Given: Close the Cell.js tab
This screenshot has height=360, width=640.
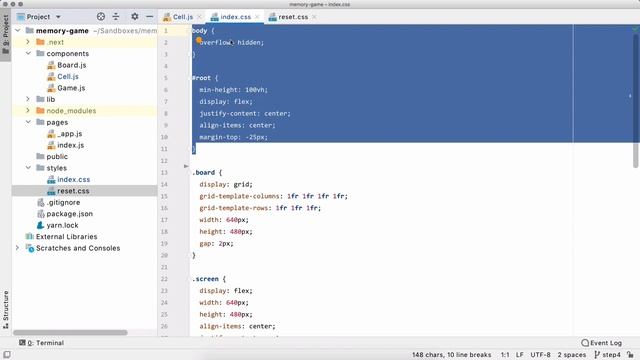Looking at the screenshot, I should 200,17.
